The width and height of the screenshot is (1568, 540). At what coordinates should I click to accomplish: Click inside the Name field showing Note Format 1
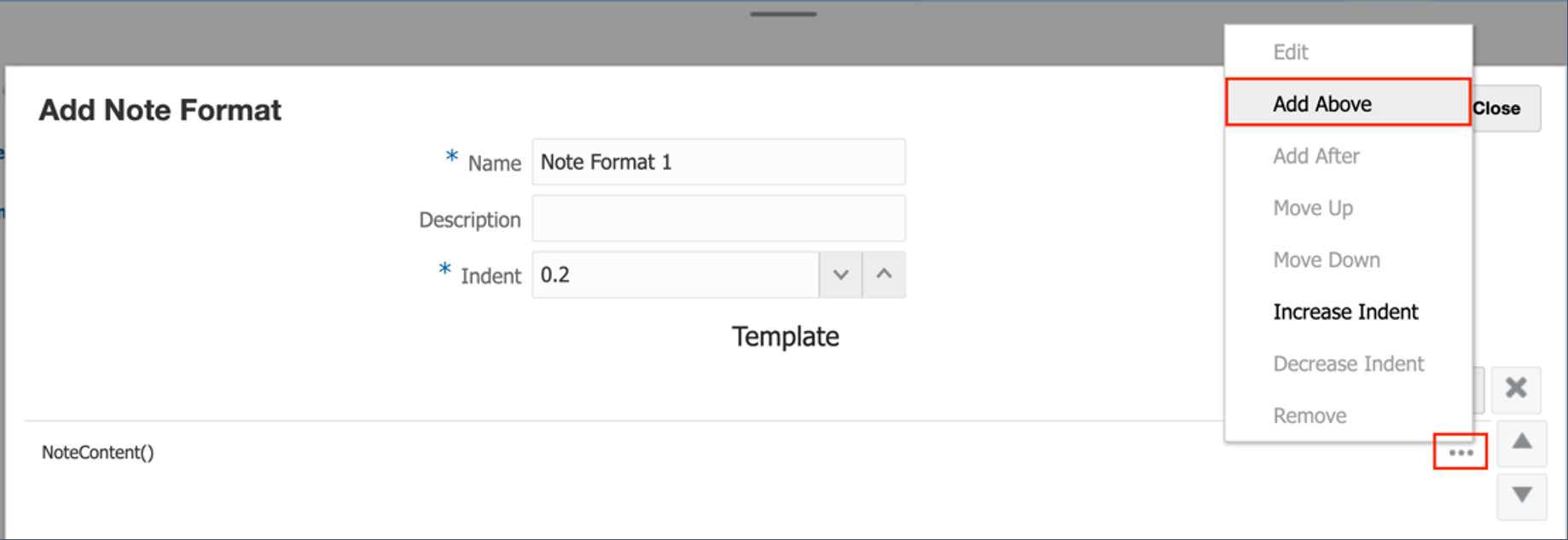click(x=717, y=162)
